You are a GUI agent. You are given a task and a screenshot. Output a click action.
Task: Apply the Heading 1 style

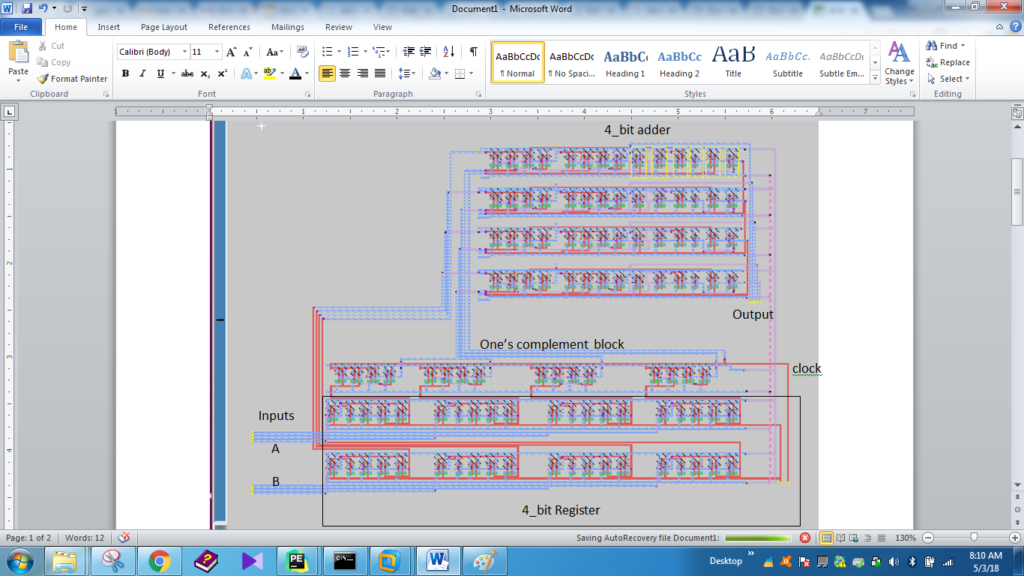(625, 62)
